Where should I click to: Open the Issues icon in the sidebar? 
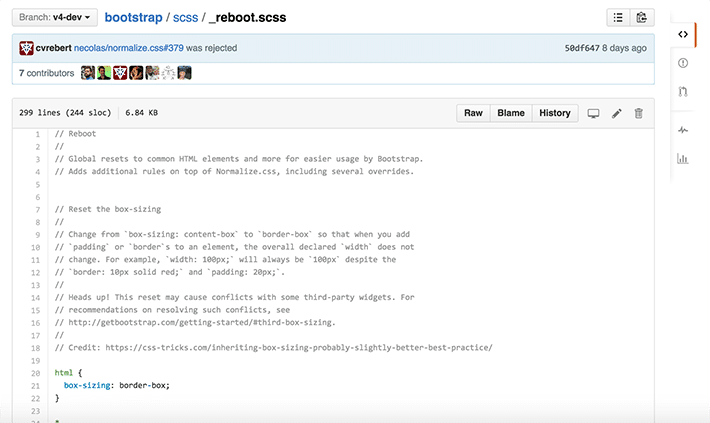click(x=683, y=63)
